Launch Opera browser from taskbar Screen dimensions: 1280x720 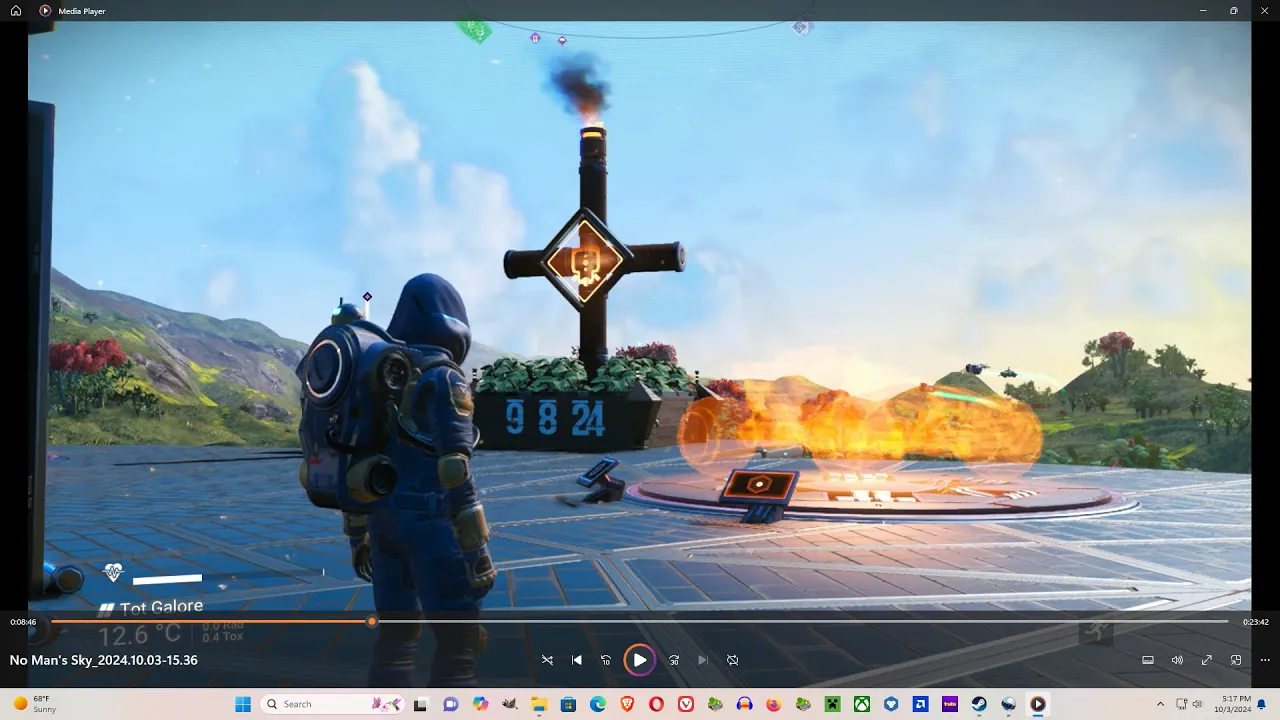(656, 704)
